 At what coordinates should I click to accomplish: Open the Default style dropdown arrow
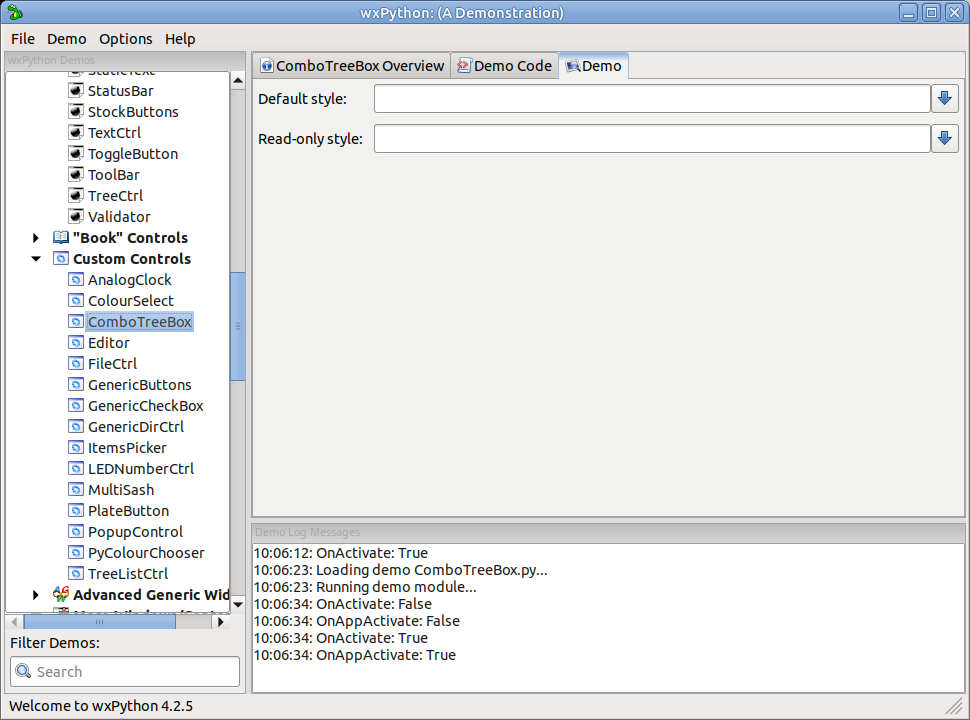click(x=945, y=98)
